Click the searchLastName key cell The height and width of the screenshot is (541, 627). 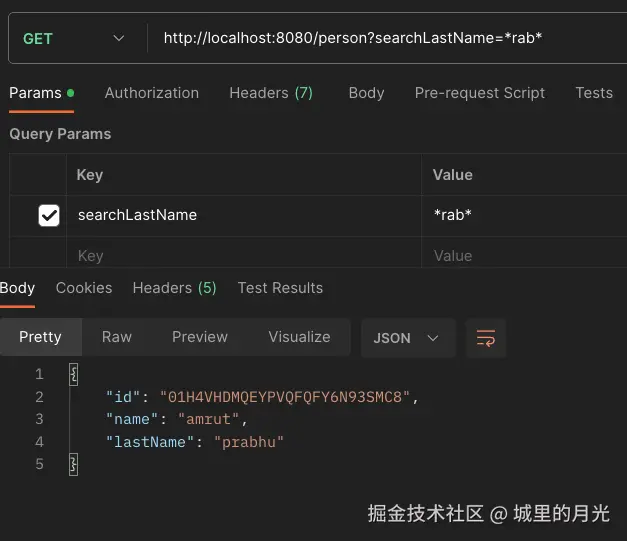[244, 216]
